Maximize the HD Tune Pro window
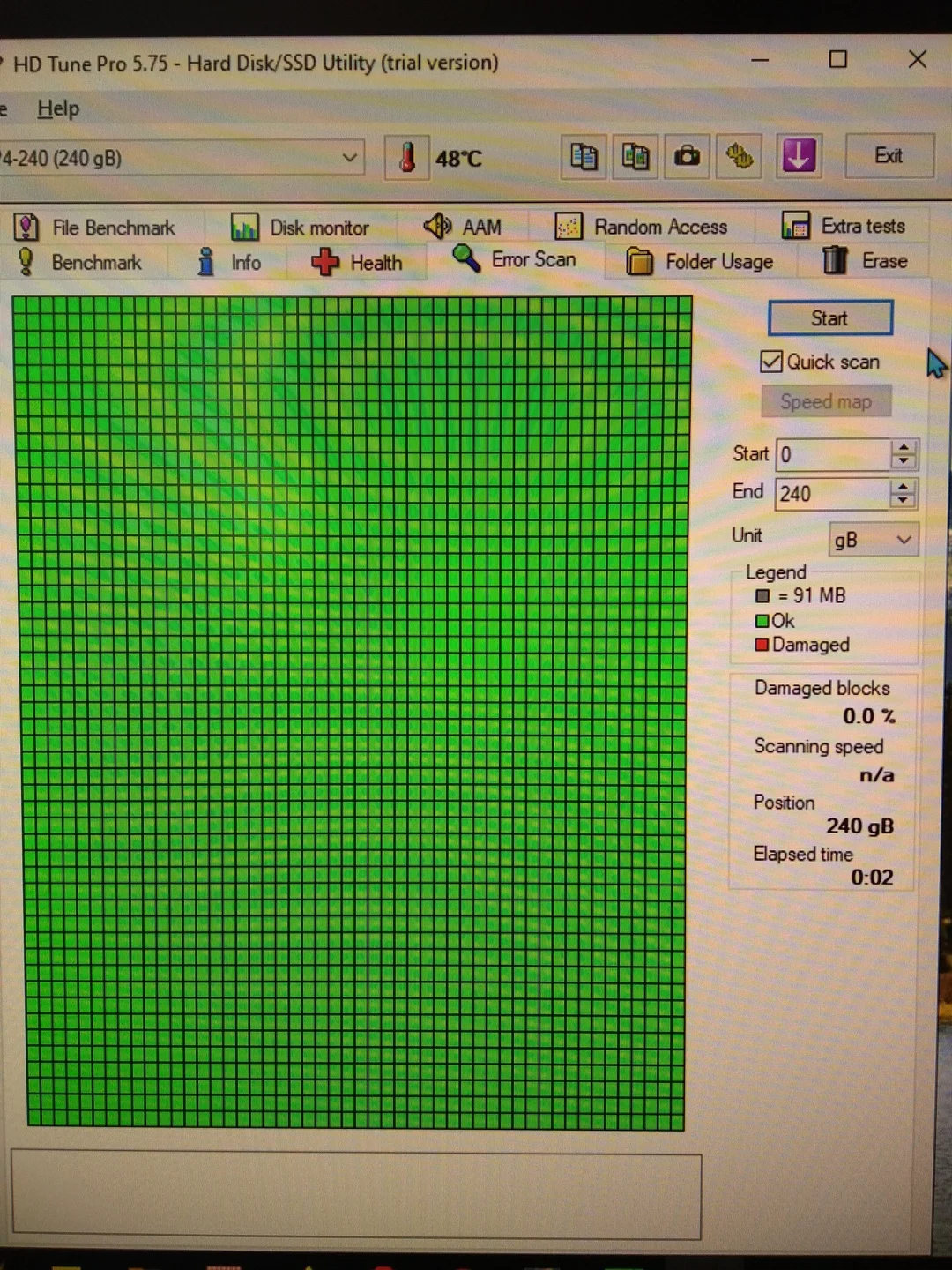 (838, 59)
